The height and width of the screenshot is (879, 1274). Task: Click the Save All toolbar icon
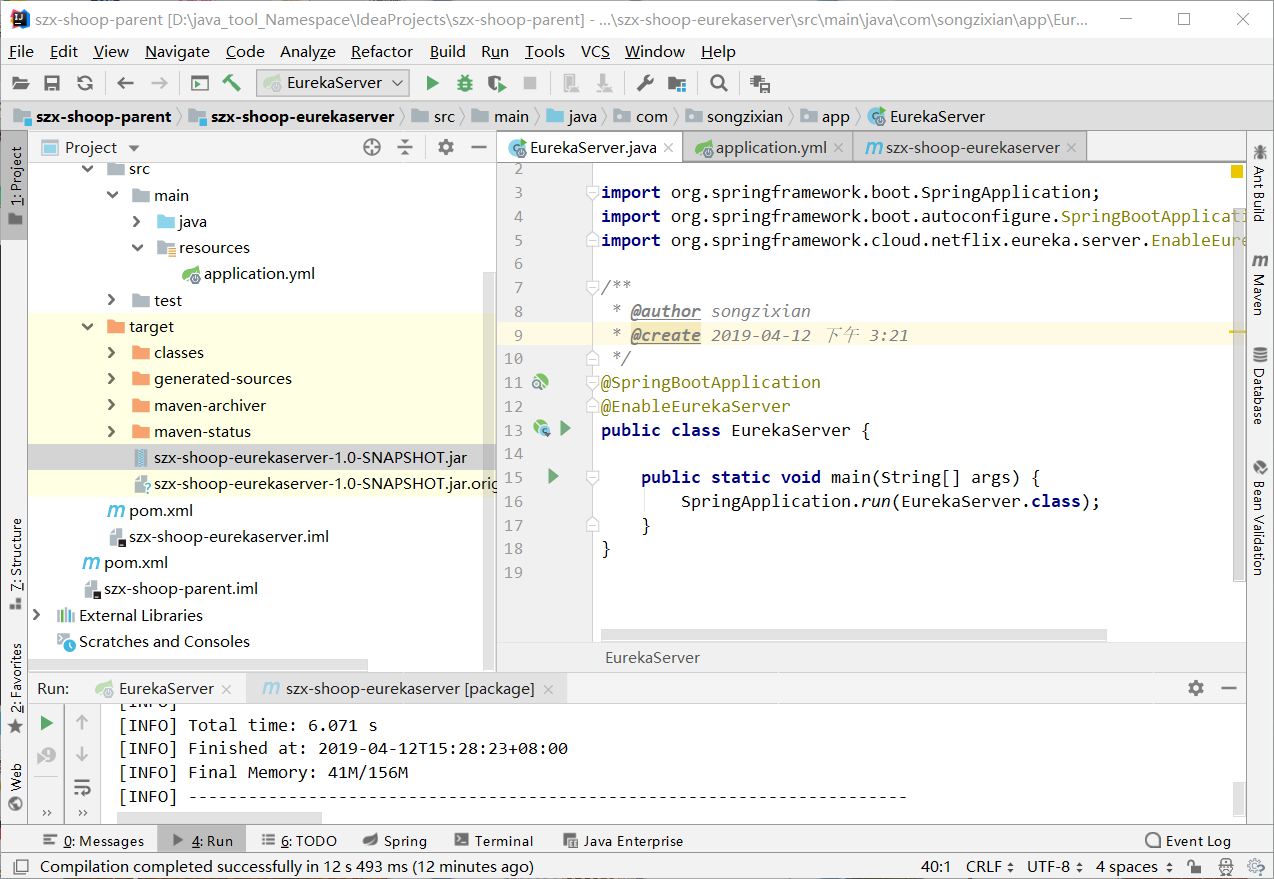[x=52, y=83]
